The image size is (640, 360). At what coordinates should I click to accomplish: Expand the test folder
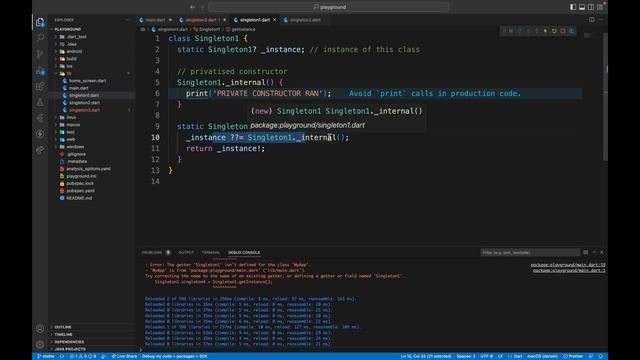(x=92, y=132)
